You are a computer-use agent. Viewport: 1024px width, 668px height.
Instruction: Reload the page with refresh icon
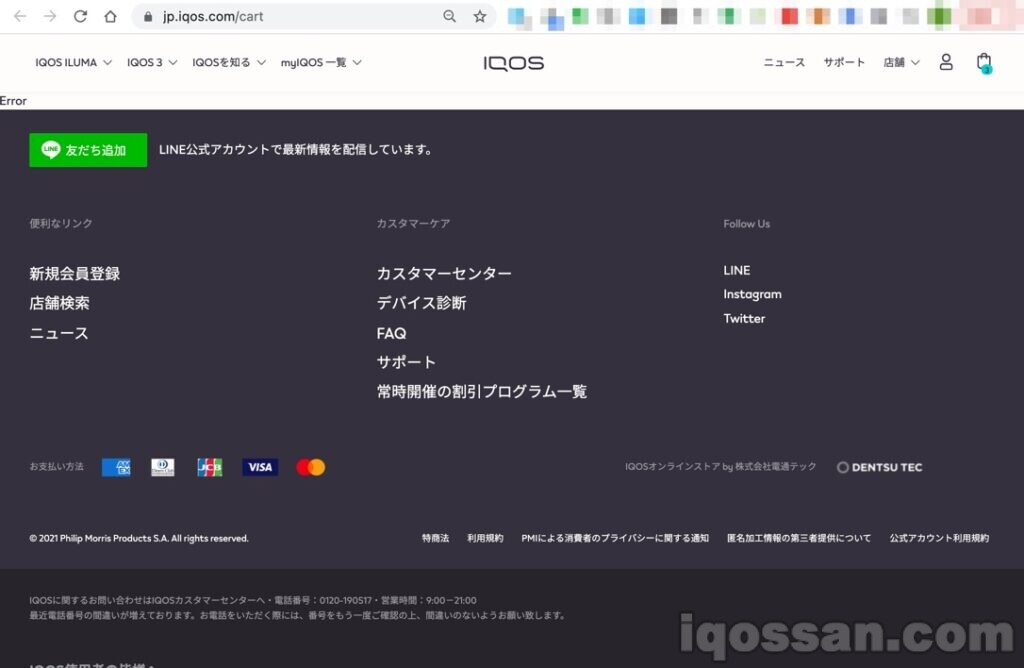pyautogui.click(x=80, y=16)
